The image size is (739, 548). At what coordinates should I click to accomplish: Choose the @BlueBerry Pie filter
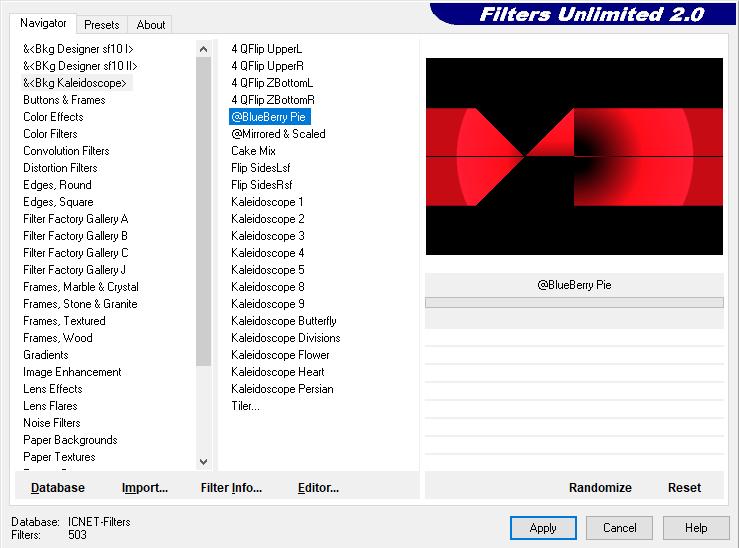[269, 117]
